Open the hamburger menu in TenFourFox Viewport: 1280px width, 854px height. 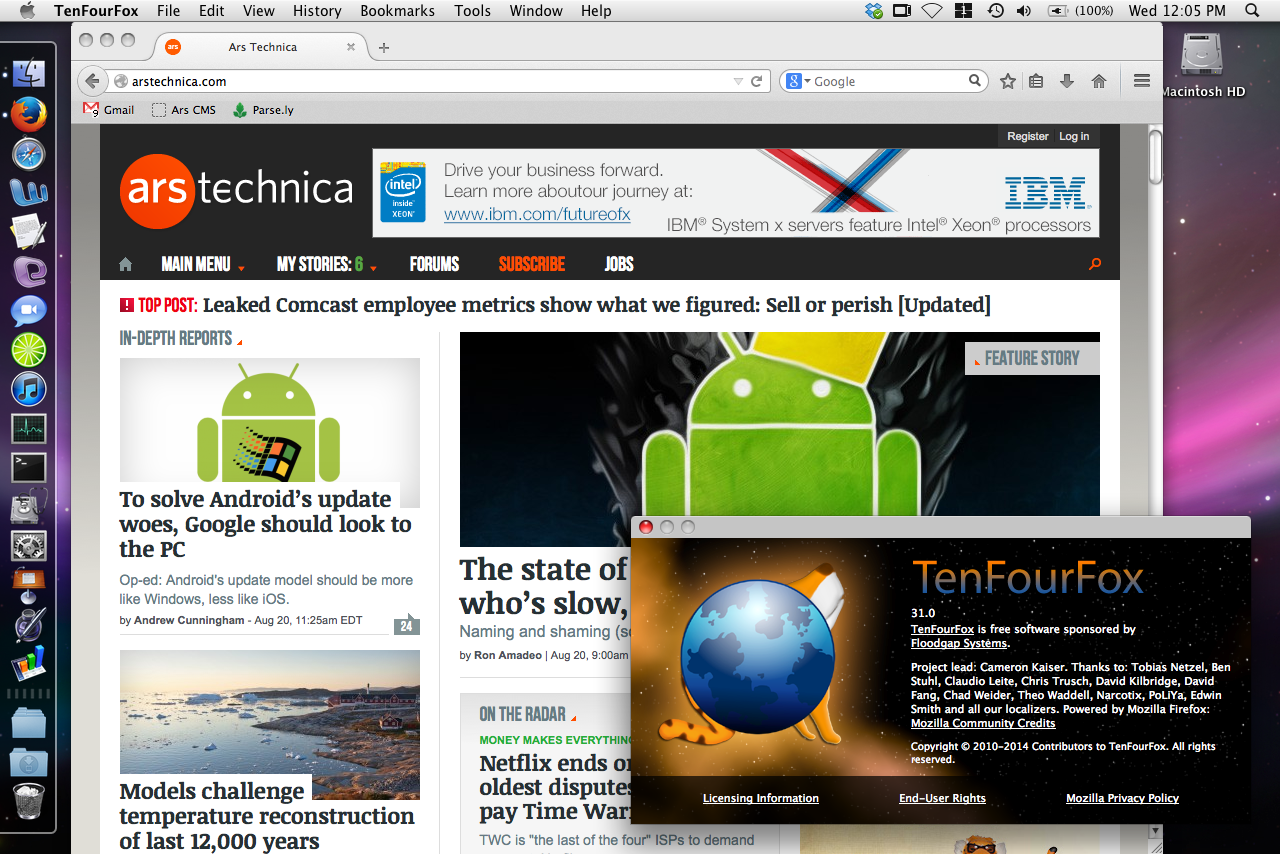1142,81
